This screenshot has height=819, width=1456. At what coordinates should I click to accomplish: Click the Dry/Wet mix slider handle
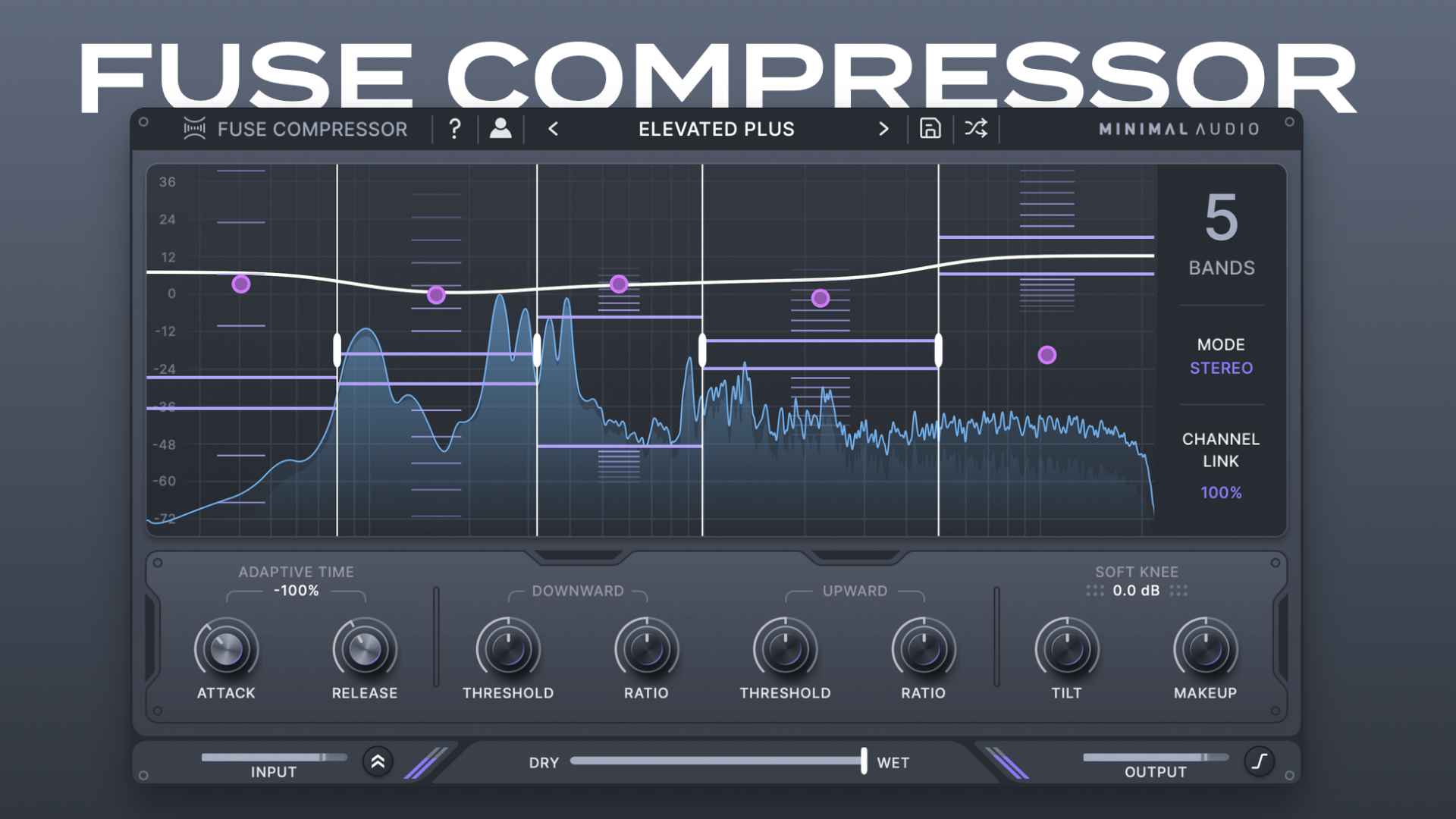click(x=864, y=761)
